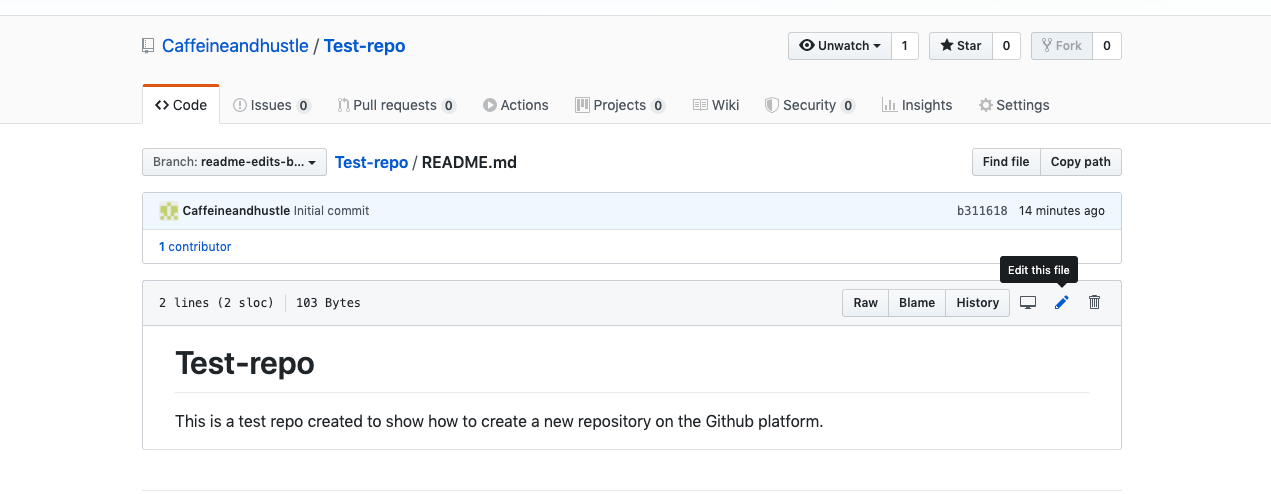Click the Caffeineandhustle avatar in the commit row
The image size is (1271, 494).
tap(168, 211)
